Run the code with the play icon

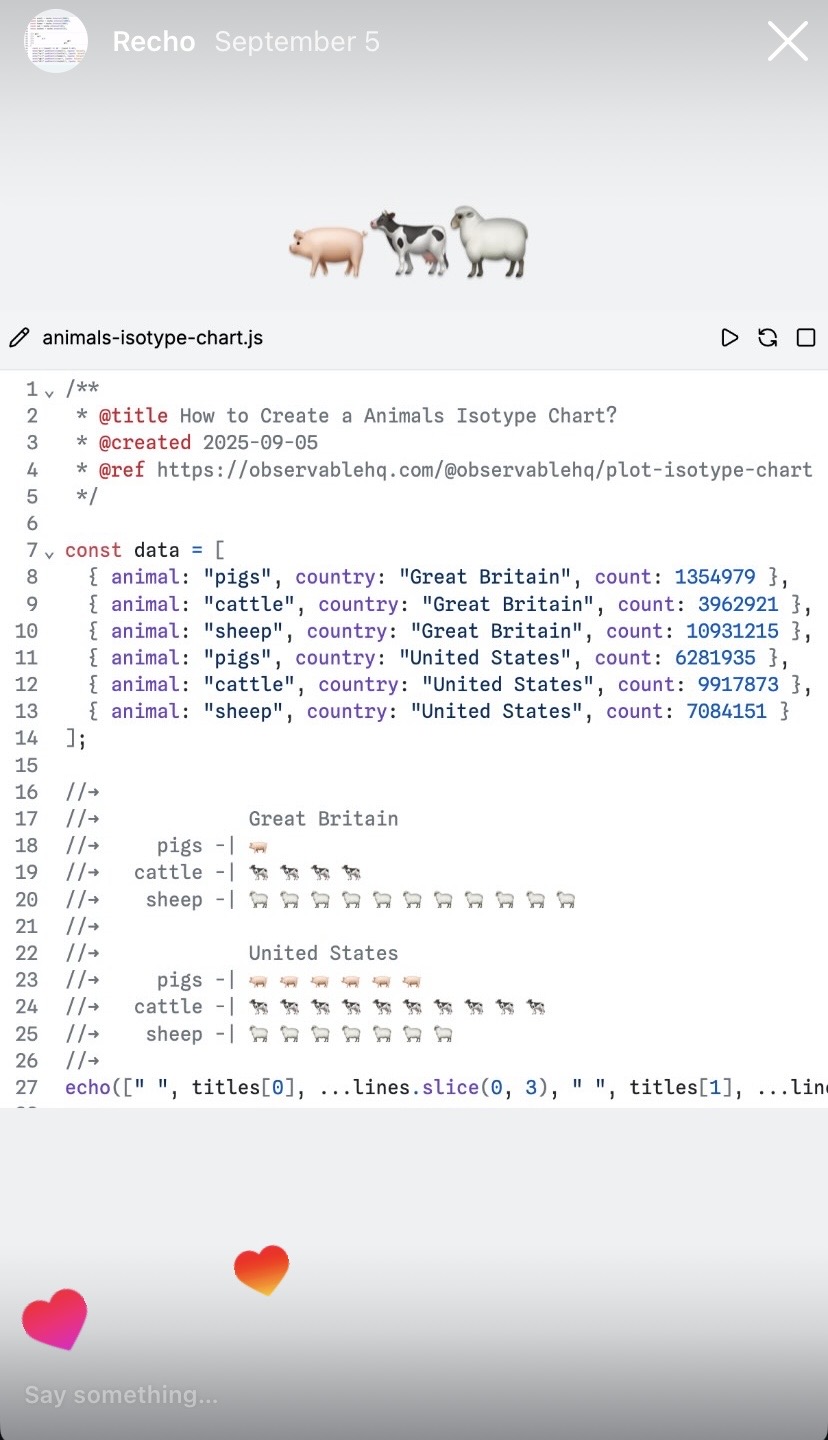point(730,338)
